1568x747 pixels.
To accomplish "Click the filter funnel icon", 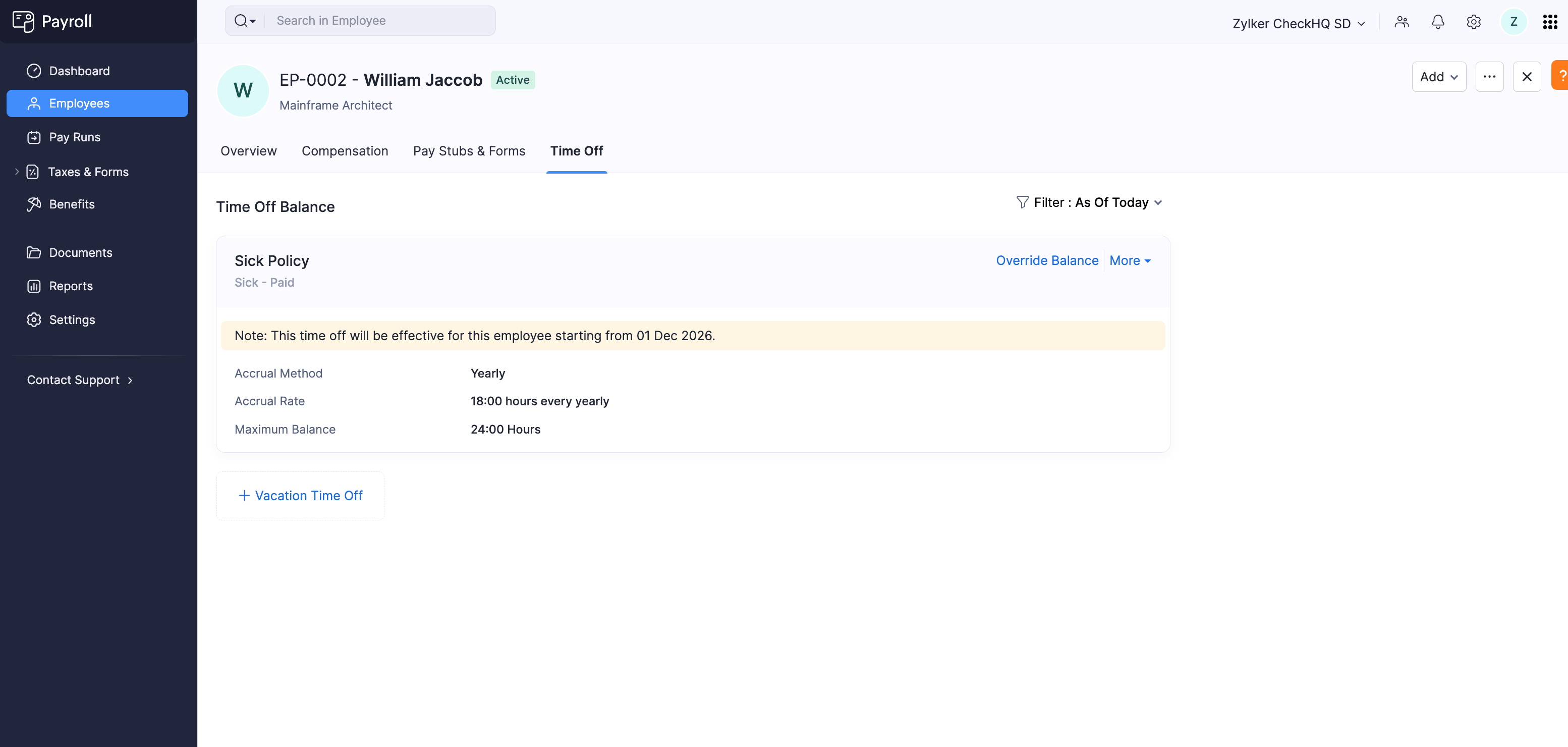I will click(1022, 202).
